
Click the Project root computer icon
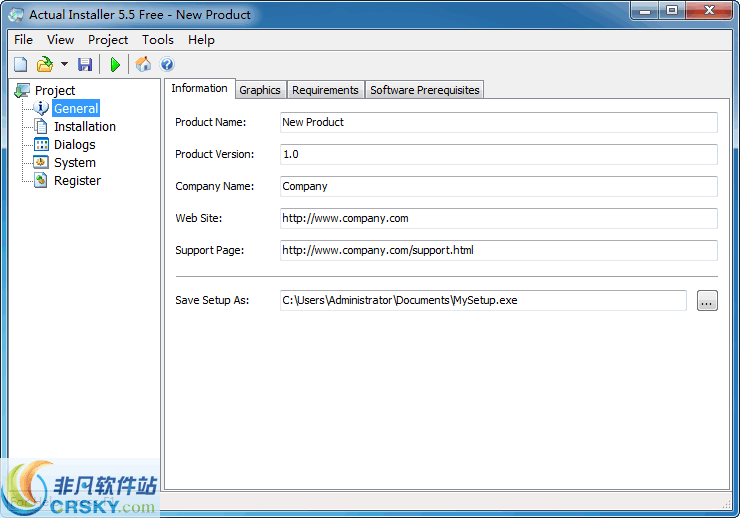[22, 90]
